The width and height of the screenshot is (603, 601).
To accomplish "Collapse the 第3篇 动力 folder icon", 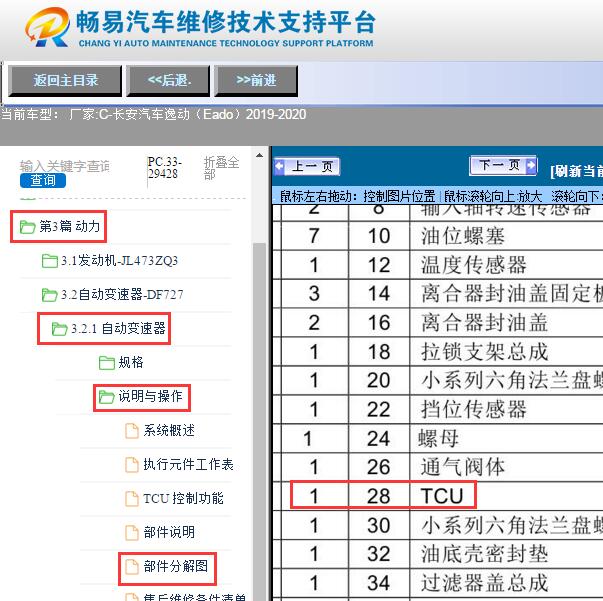I will tap(27, 227).
